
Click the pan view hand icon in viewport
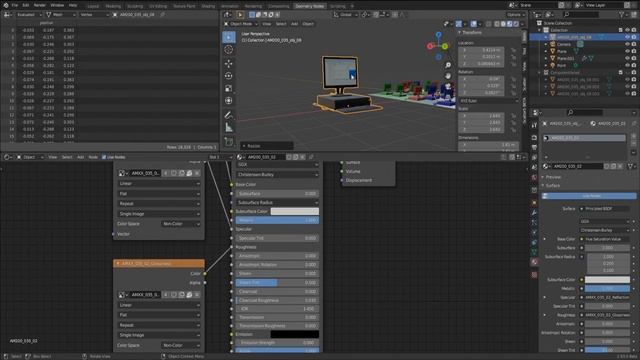(x=448, y=76)
